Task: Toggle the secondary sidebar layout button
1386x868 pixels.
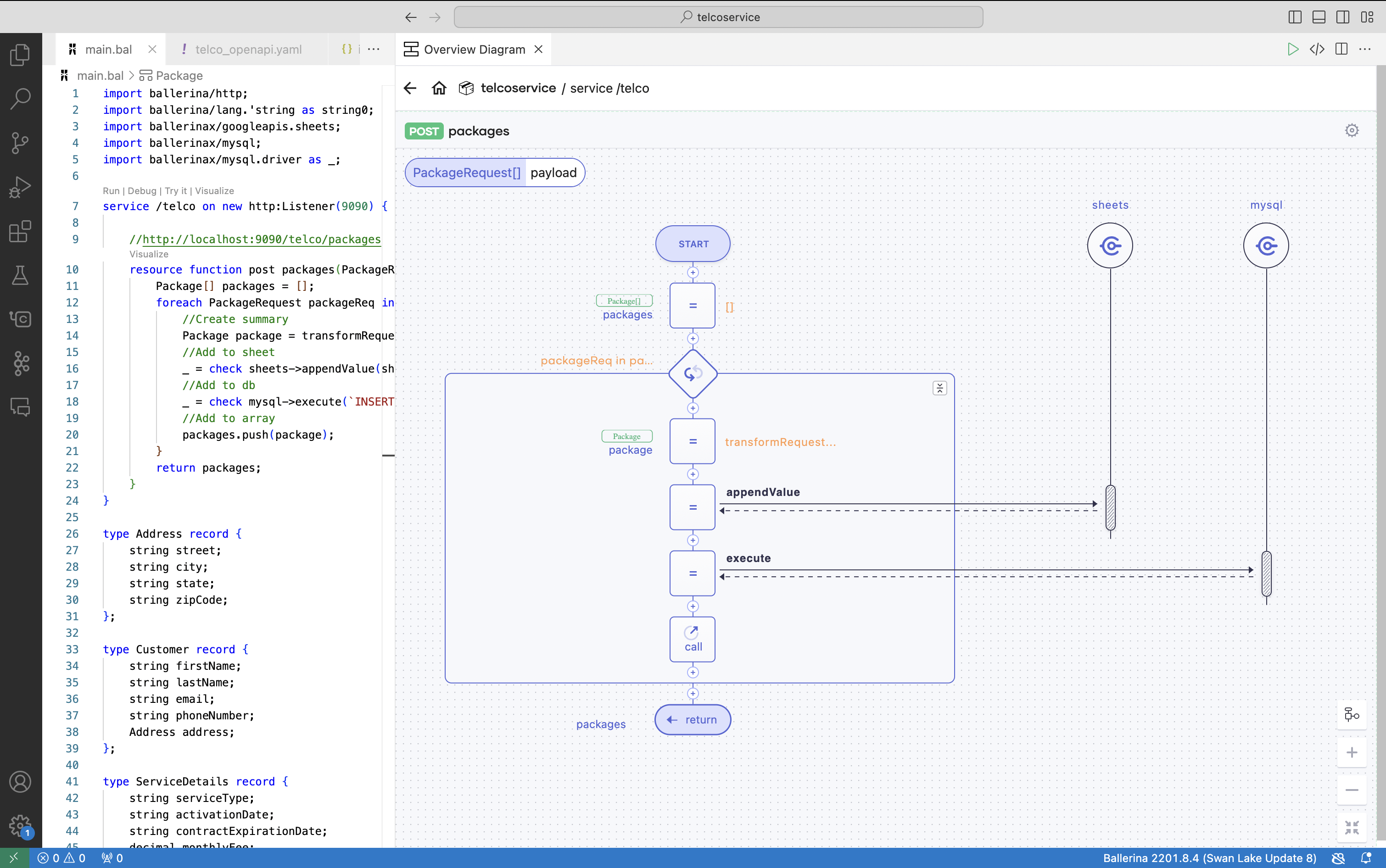Action: [x=1342, y=17]
